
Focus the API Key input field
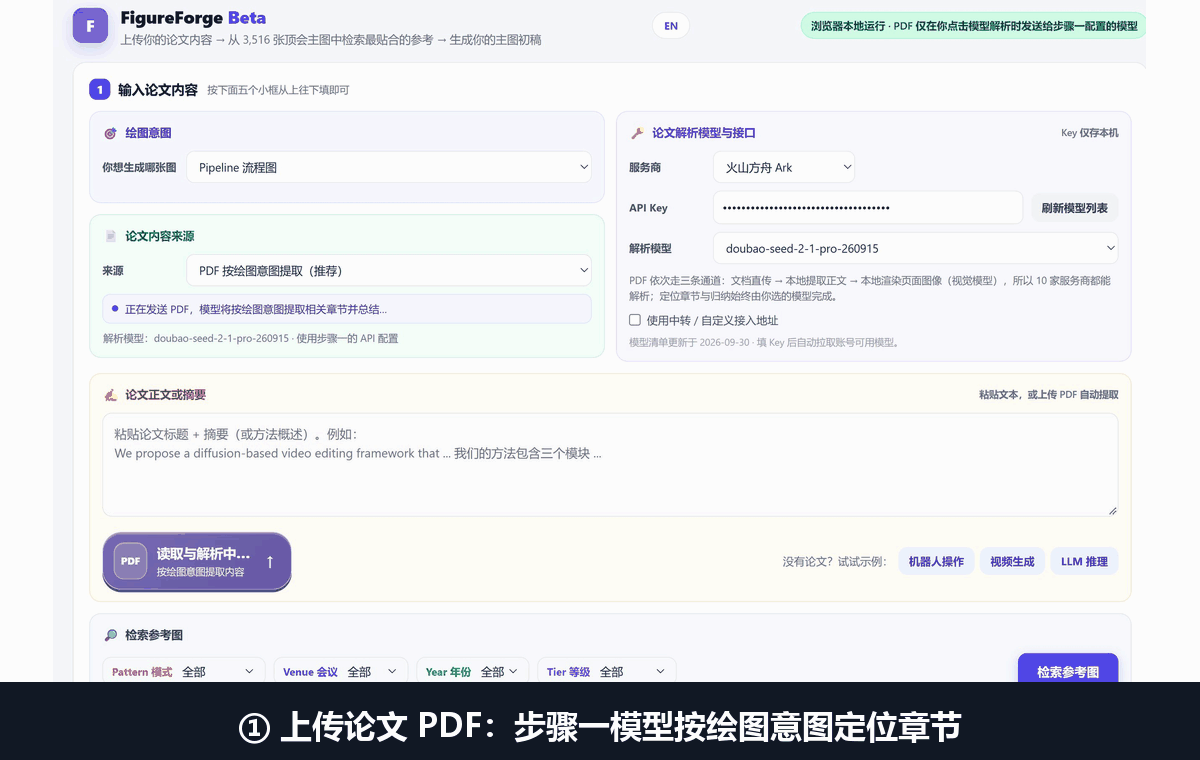tap(868, 208)
